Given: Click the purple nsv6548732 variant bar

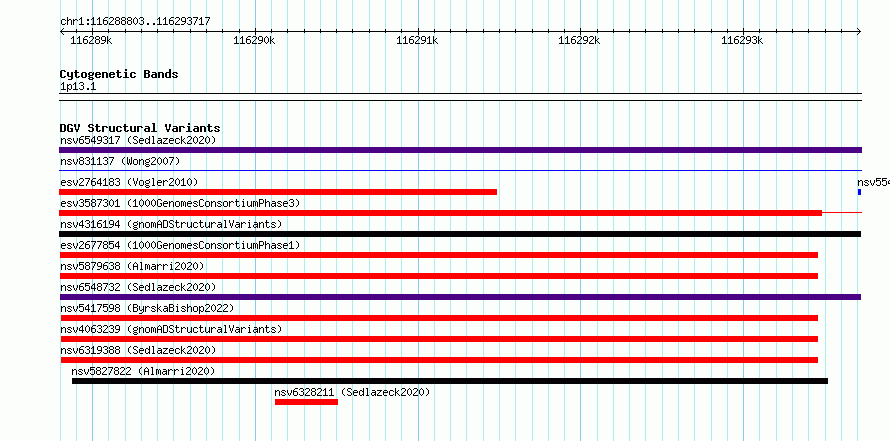Looking at the screenshot, I should click(460, 297).
